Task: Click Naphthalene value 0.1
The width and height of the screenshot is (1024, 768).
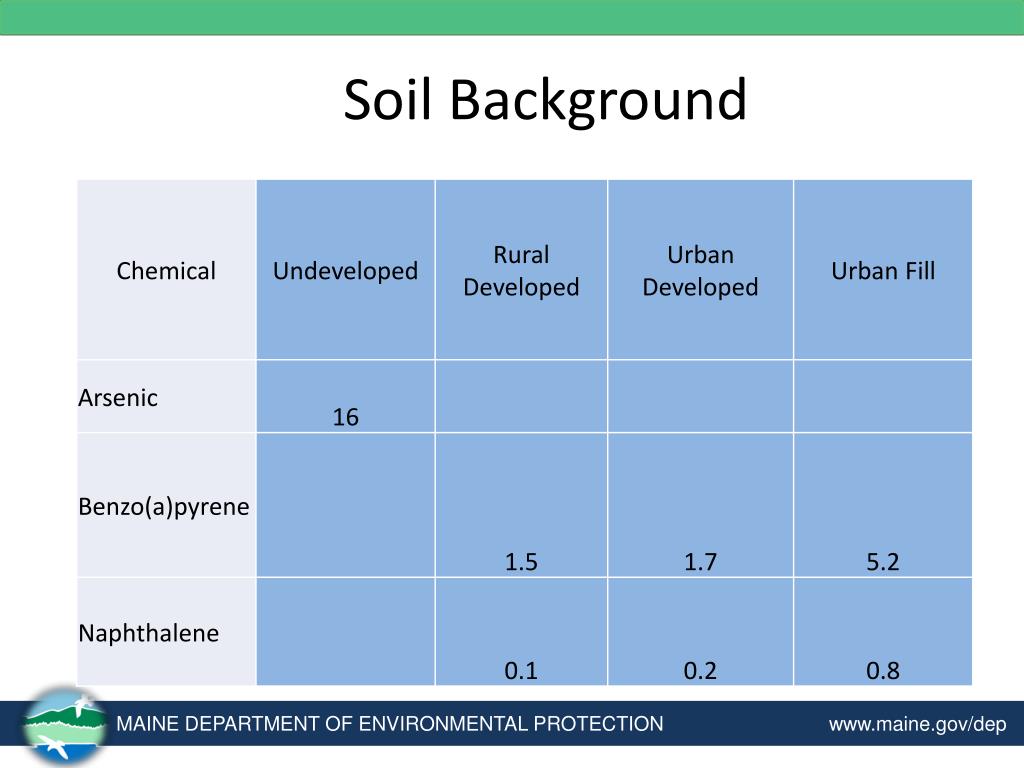Action: 521,671
